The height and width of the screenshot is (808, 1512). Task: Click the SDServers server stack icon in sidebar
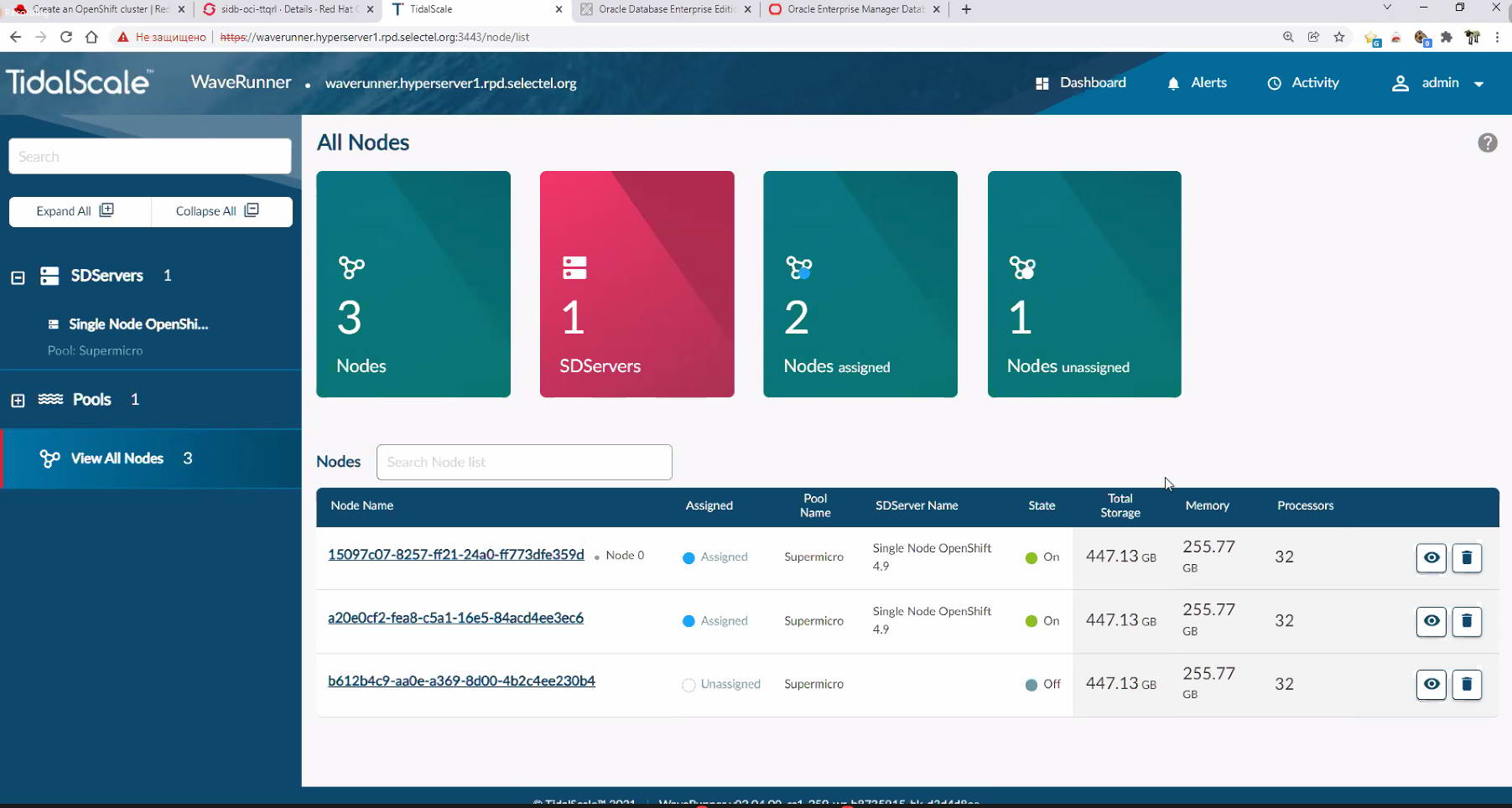coord(49,276)
